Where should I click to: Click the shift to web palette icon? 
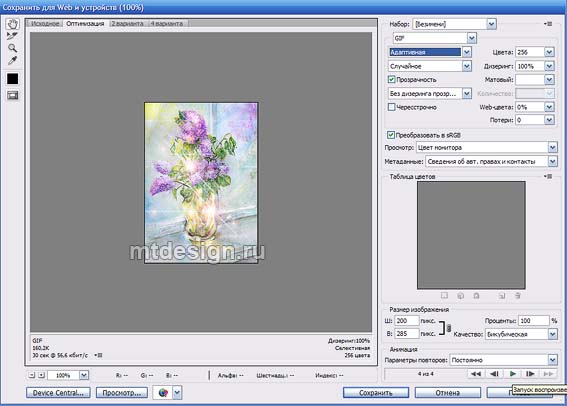[x=460, y=296]
